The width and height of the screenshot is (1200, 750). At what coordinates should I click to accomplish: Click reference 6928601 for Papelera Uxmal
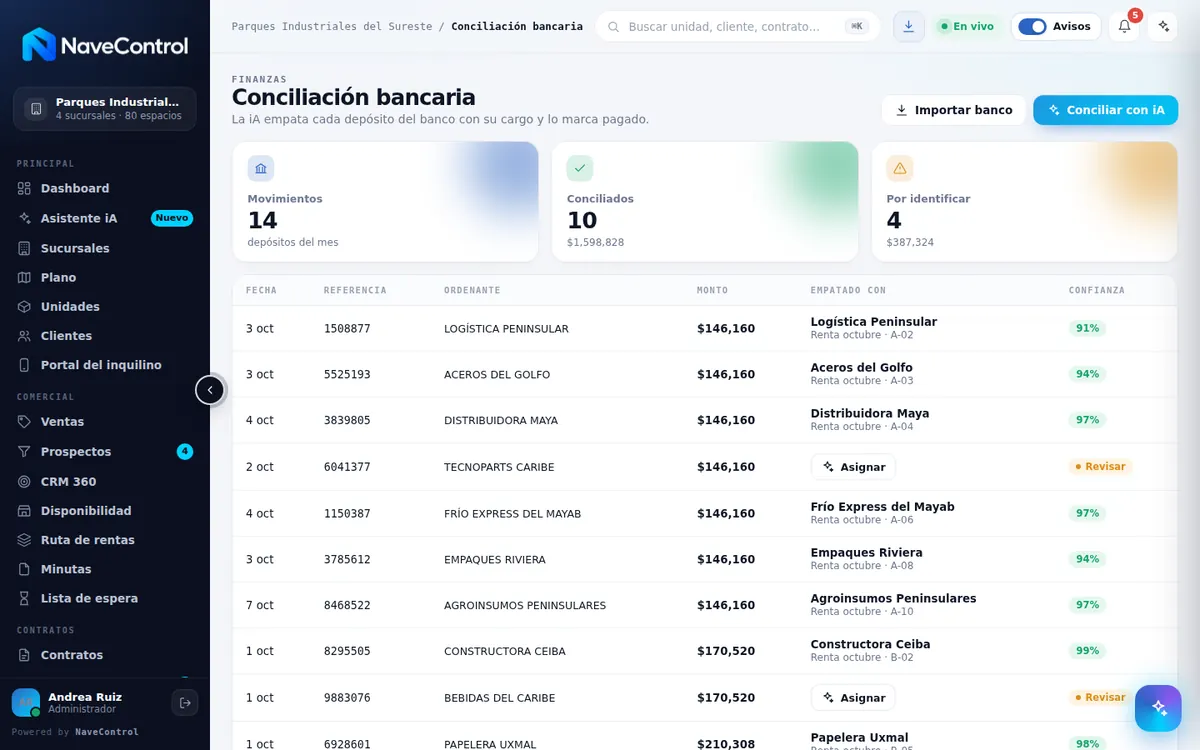tap(347, 745)
